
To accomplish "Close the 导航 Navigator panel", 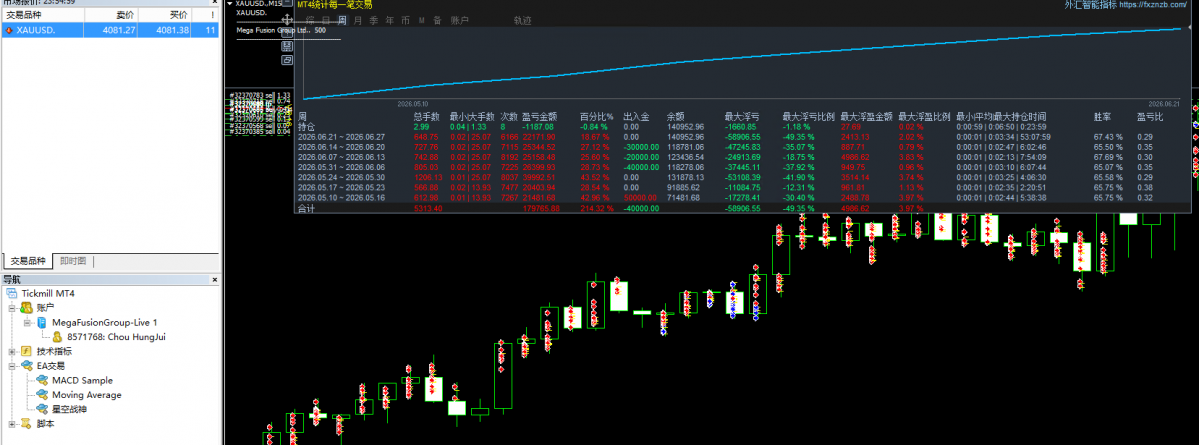I will click(213, 279).
